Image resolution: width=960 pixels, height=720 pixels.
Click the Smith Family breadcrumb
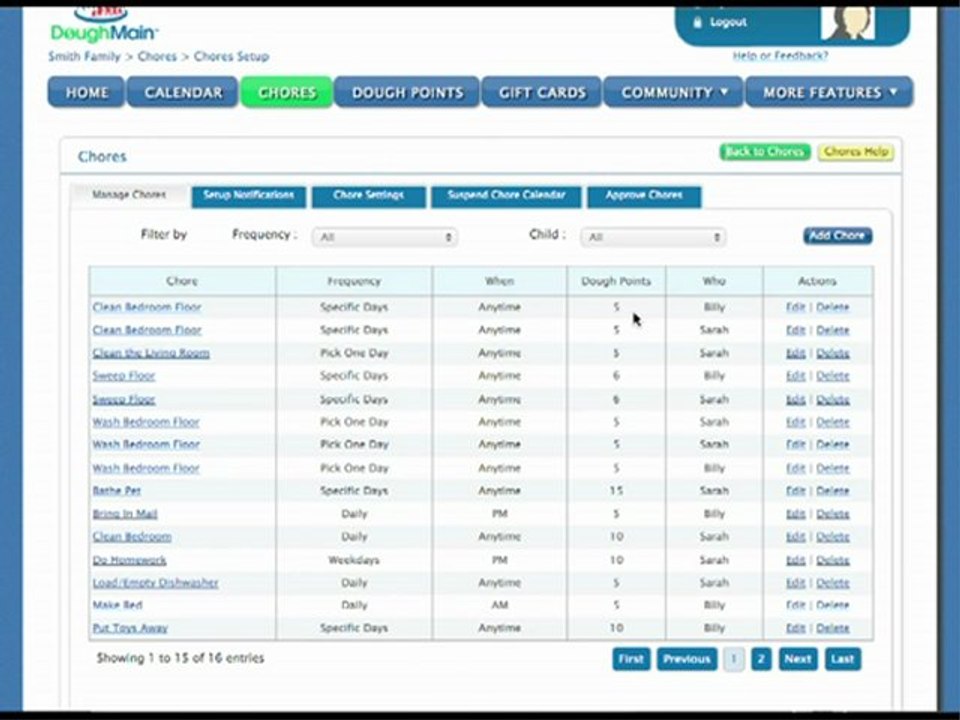click(x=84, y=56)
